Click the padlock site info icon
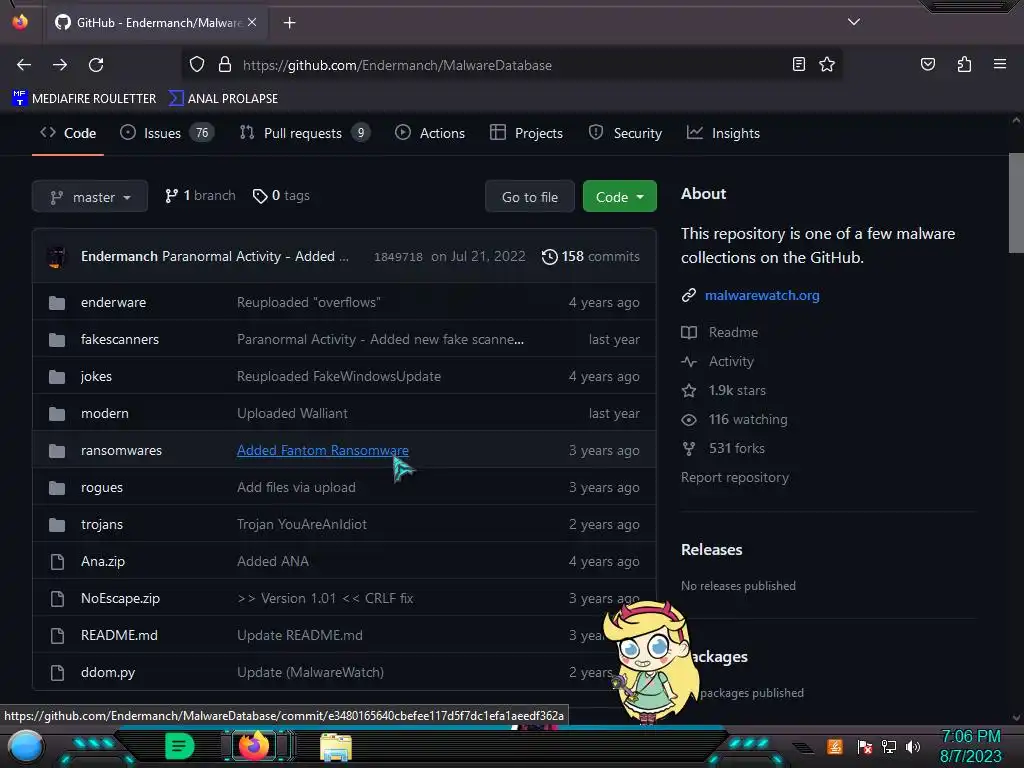The image size is (1024, 768). (225, 65)
